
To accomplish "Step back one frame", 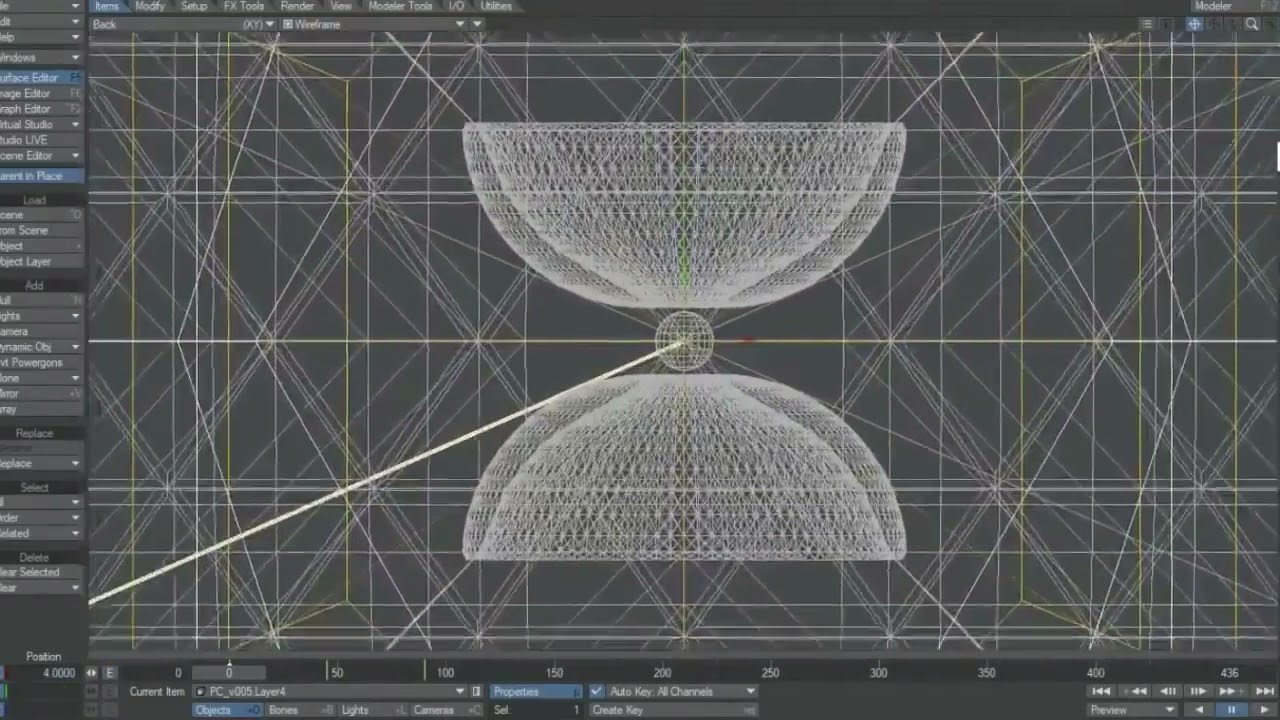I will [x=1167, y=691].
